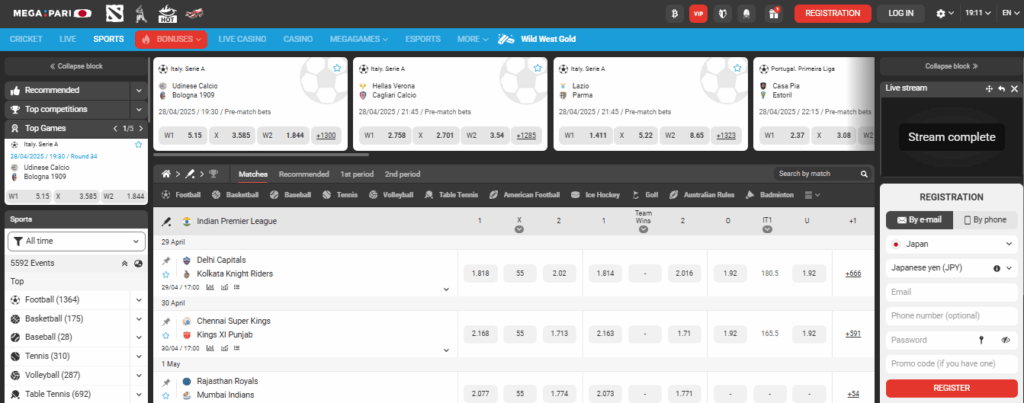Favorite the Hellas Verona vs Cagliari card

pos(537,68)
